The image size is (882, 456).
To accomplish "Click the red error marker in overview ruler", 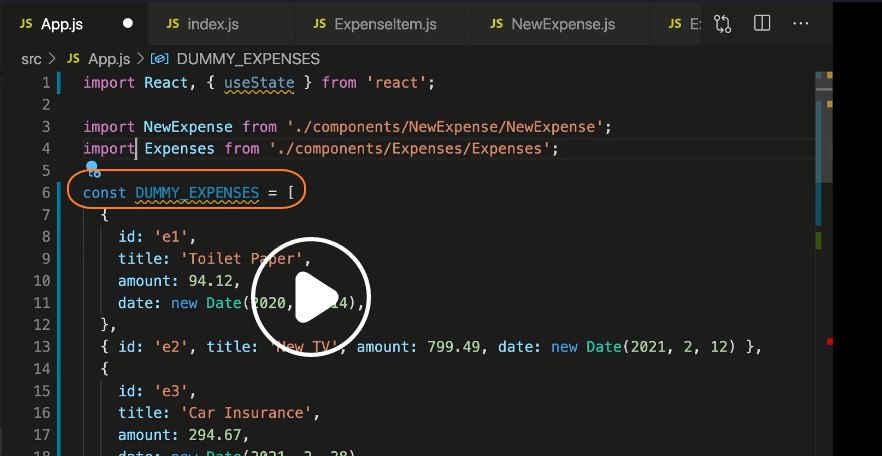I will click(x=830, y=341).
